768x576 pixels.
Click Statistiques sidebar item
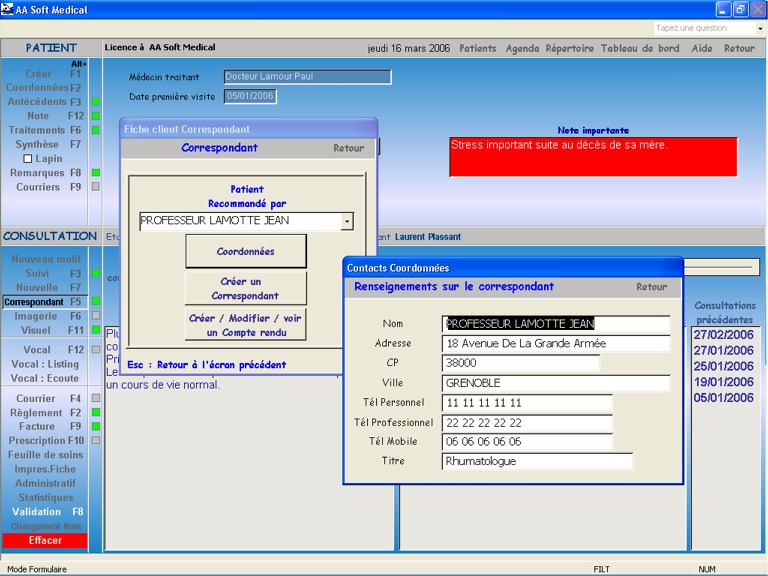46,498
